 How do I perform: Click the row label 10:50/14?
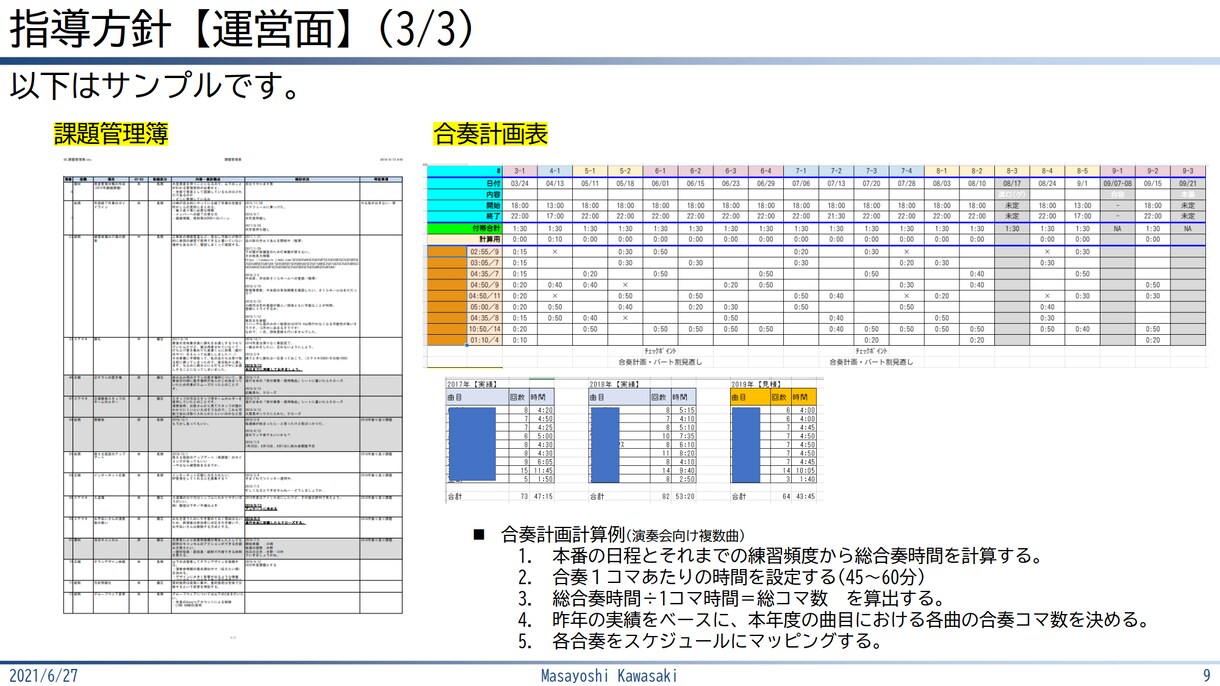[484, 329]
